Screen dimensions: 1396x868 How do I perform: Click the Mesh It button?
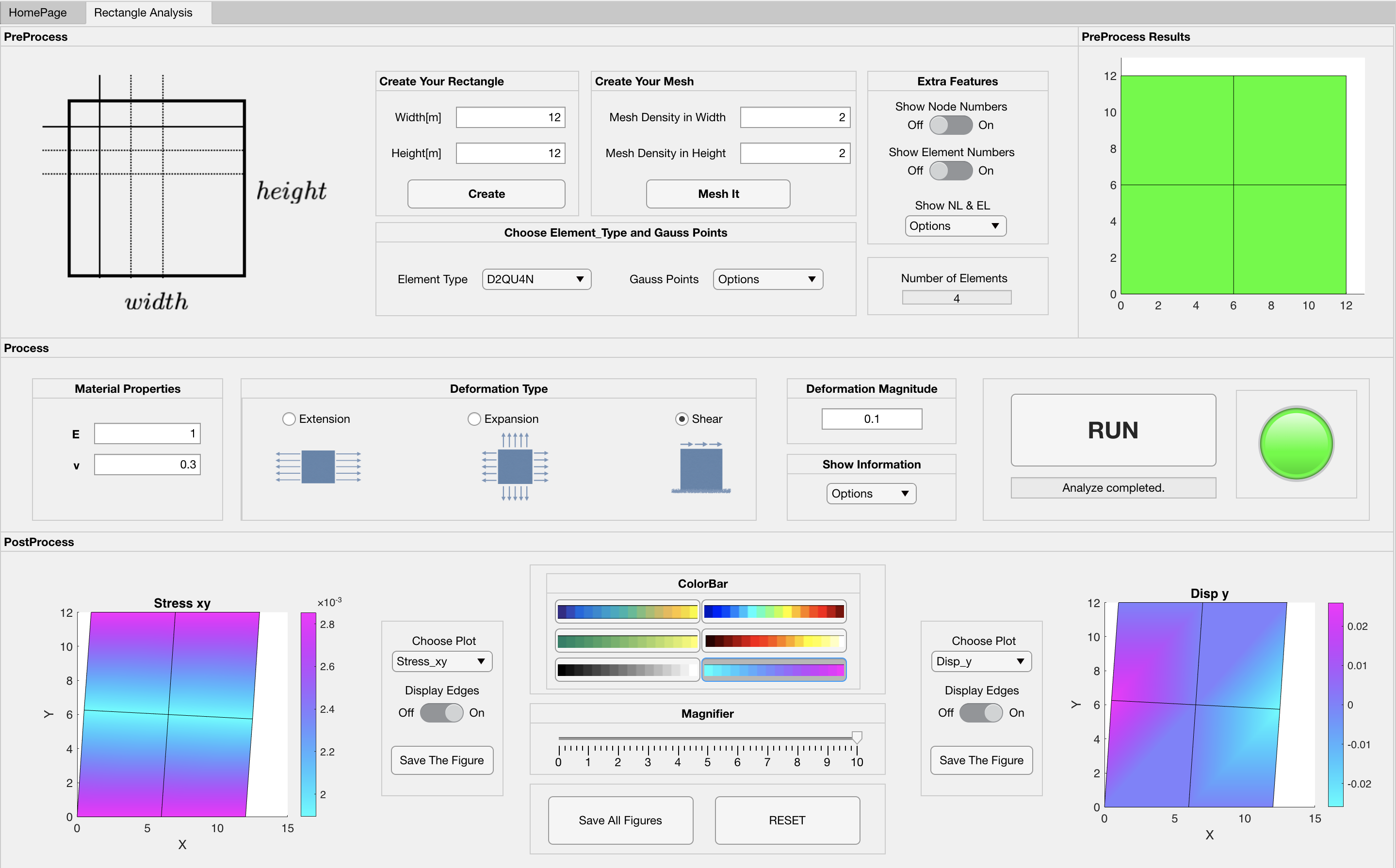pyautogui.click(x=718, y=194)
